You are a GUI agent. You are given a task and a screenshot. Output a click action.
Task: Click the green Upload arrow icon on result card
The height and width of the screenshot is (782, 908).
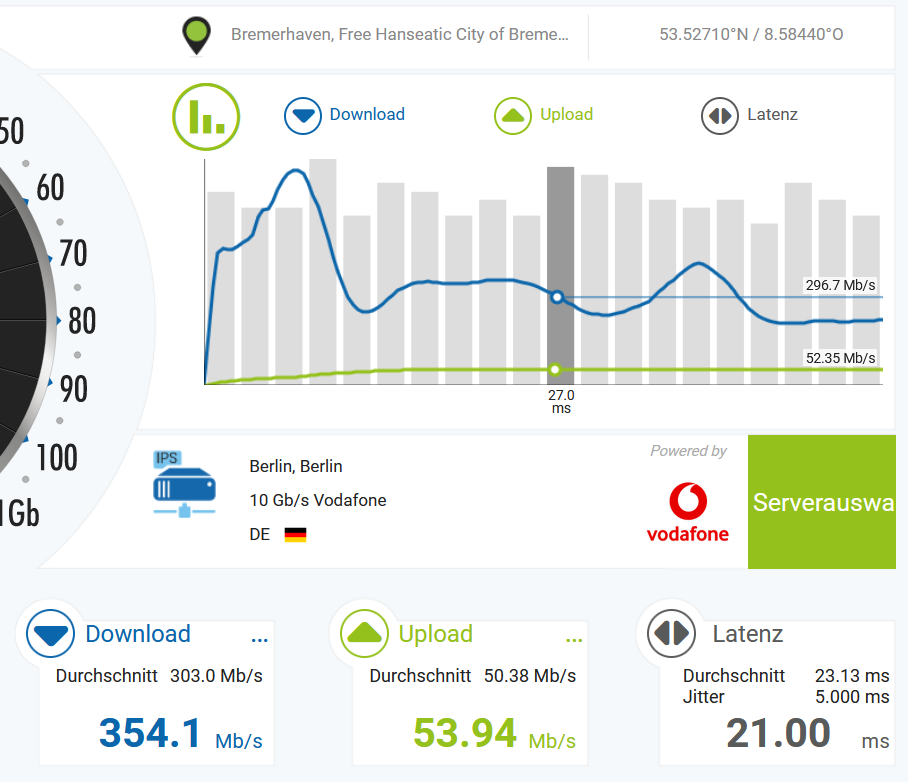click(x=364, y=634)
